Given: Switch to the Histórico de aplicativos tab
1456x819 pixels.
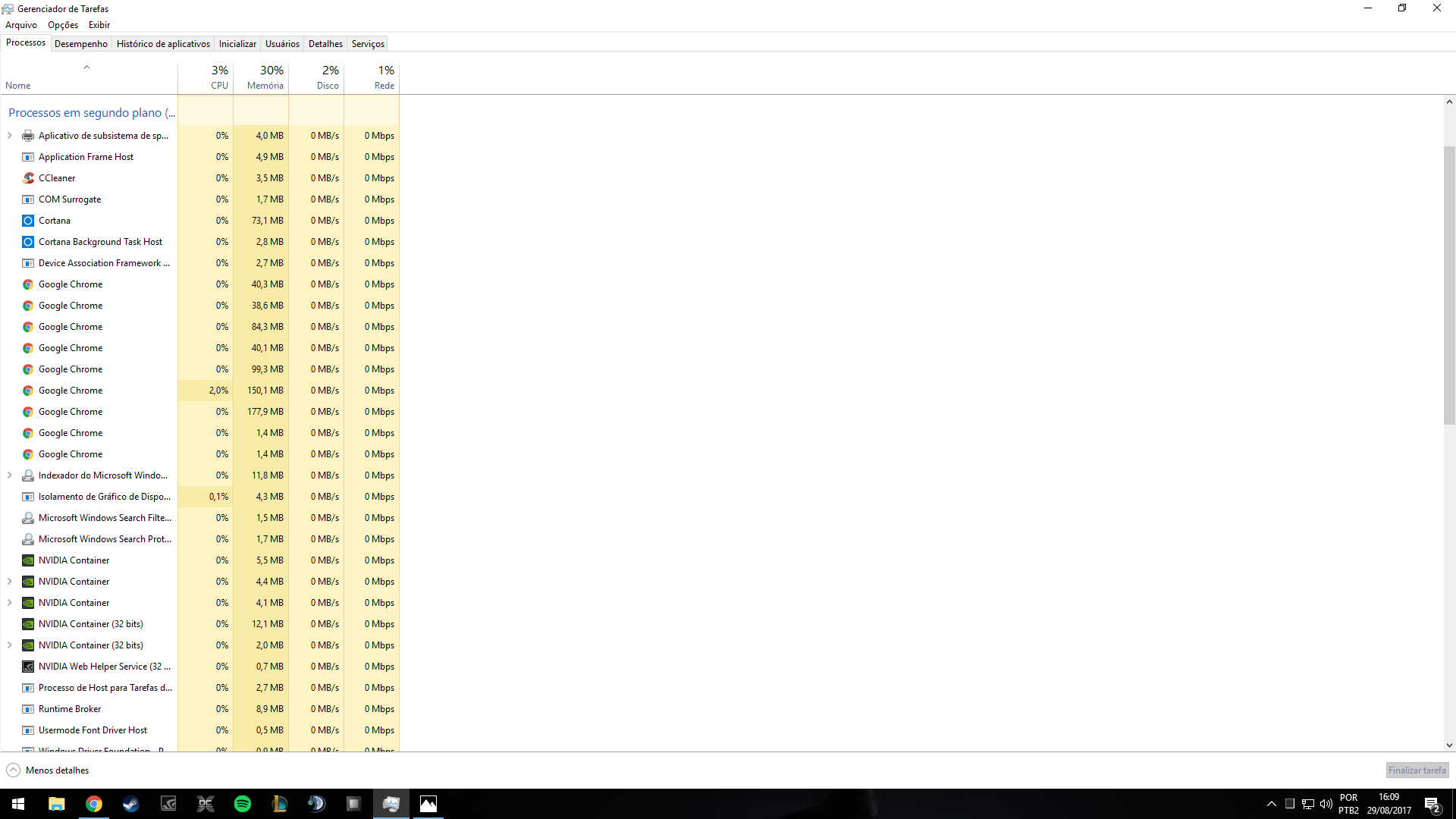Looking at the screenshot, I should [163, 44].
